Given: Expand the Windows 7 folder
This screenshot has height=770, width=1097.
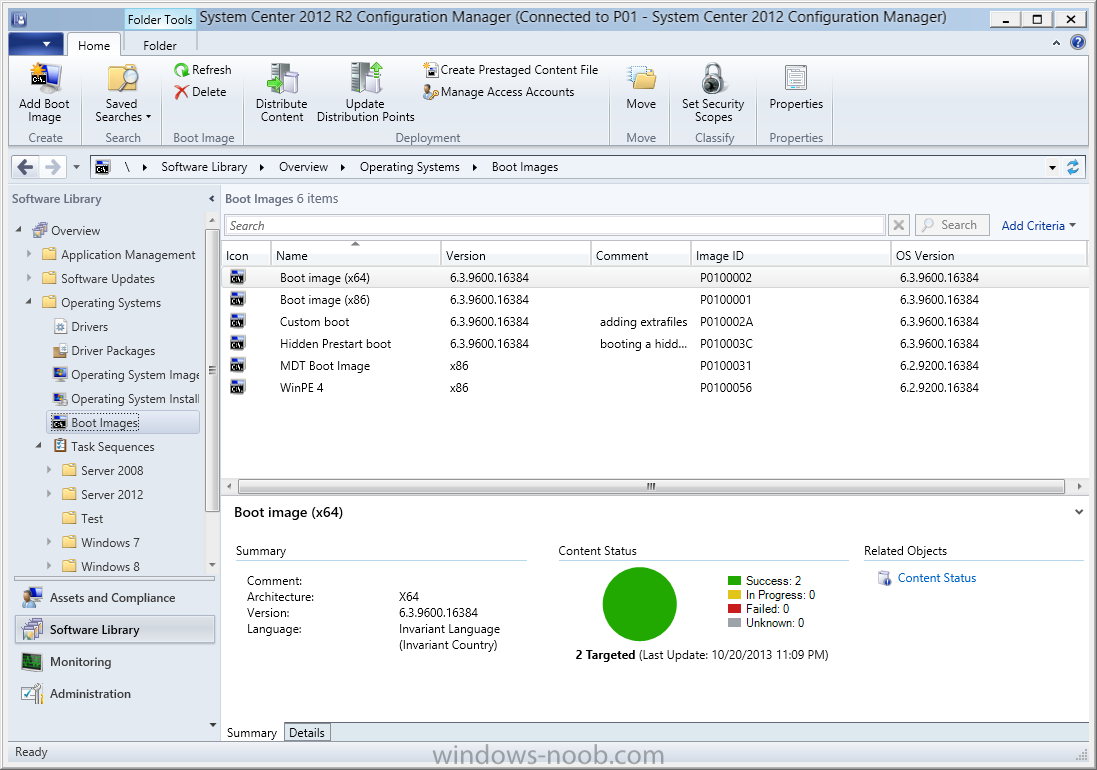Looking at the screenshot, I should click(49, 541).
